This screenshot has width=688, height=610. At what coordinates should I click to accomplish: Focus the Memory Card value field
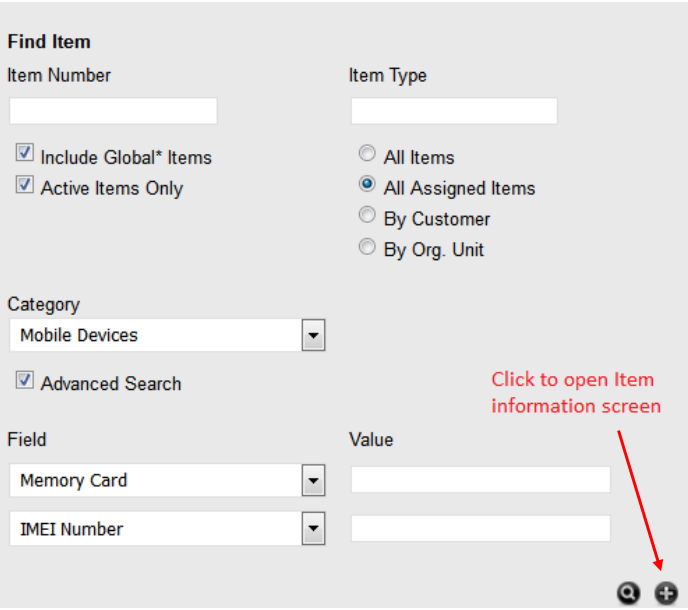tap(480, 480)
